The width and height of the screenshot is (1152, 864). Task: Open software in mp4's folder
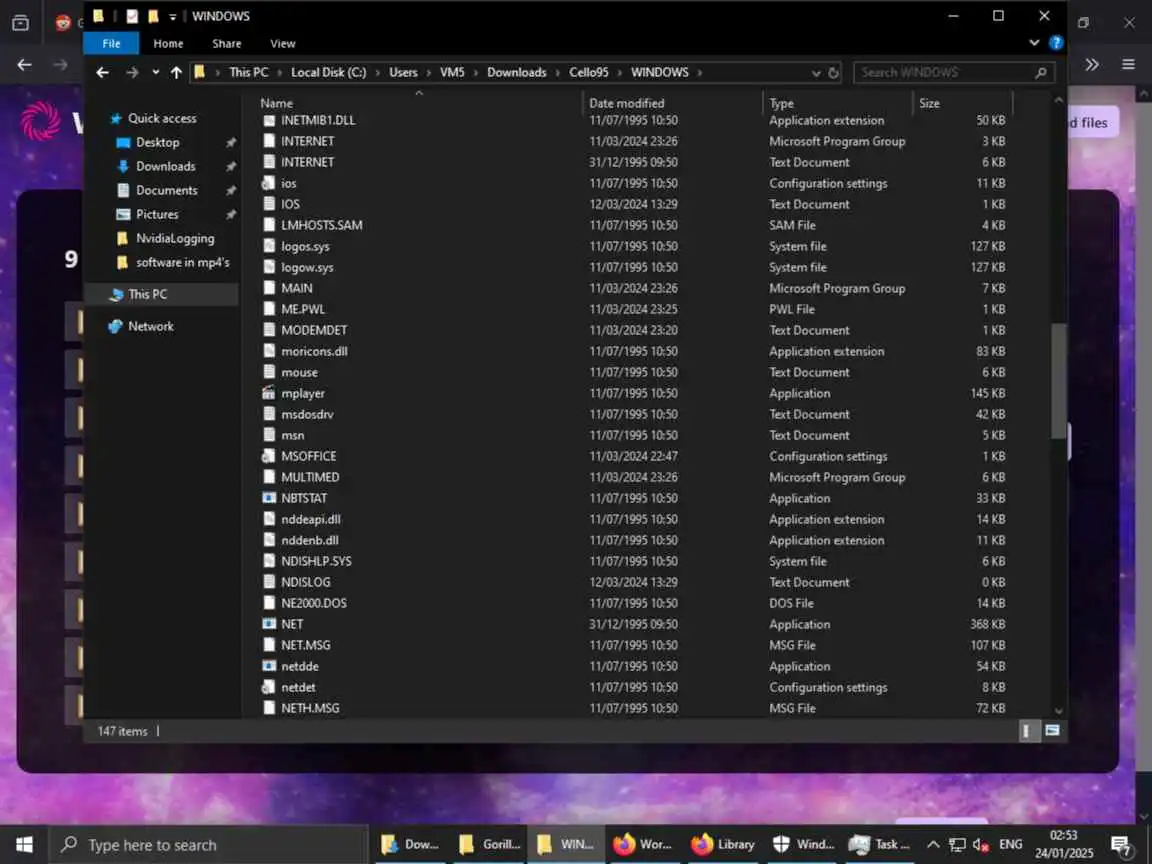click(182, 262)
